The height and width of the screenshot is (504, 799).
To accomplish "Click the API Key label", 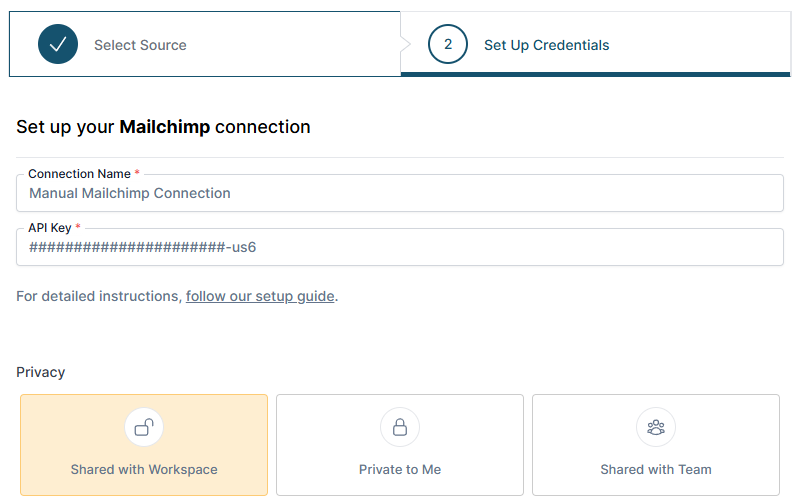I will 50,228.
